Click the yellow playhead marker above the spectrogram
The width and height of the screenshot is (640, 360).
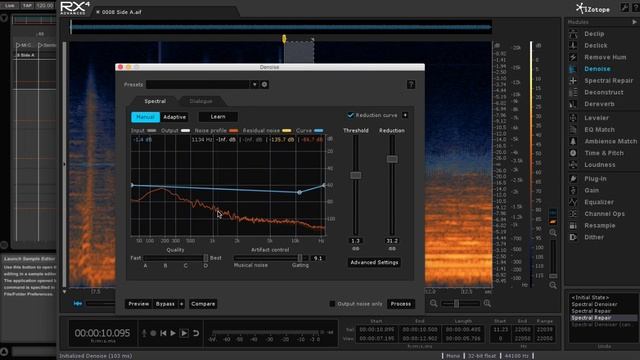[x=284, y=39]
